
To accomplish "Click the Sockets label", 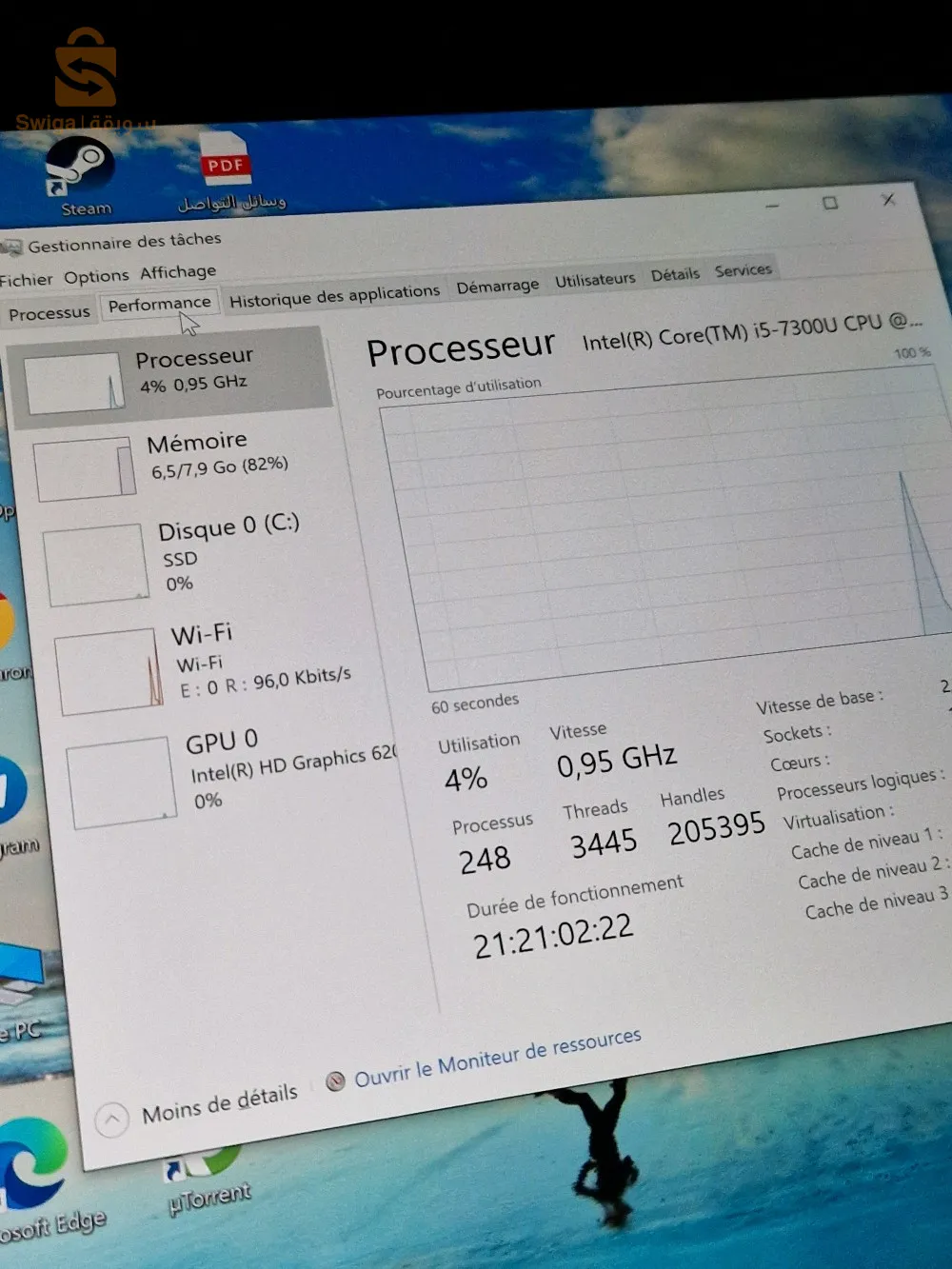I will [797, 734].
